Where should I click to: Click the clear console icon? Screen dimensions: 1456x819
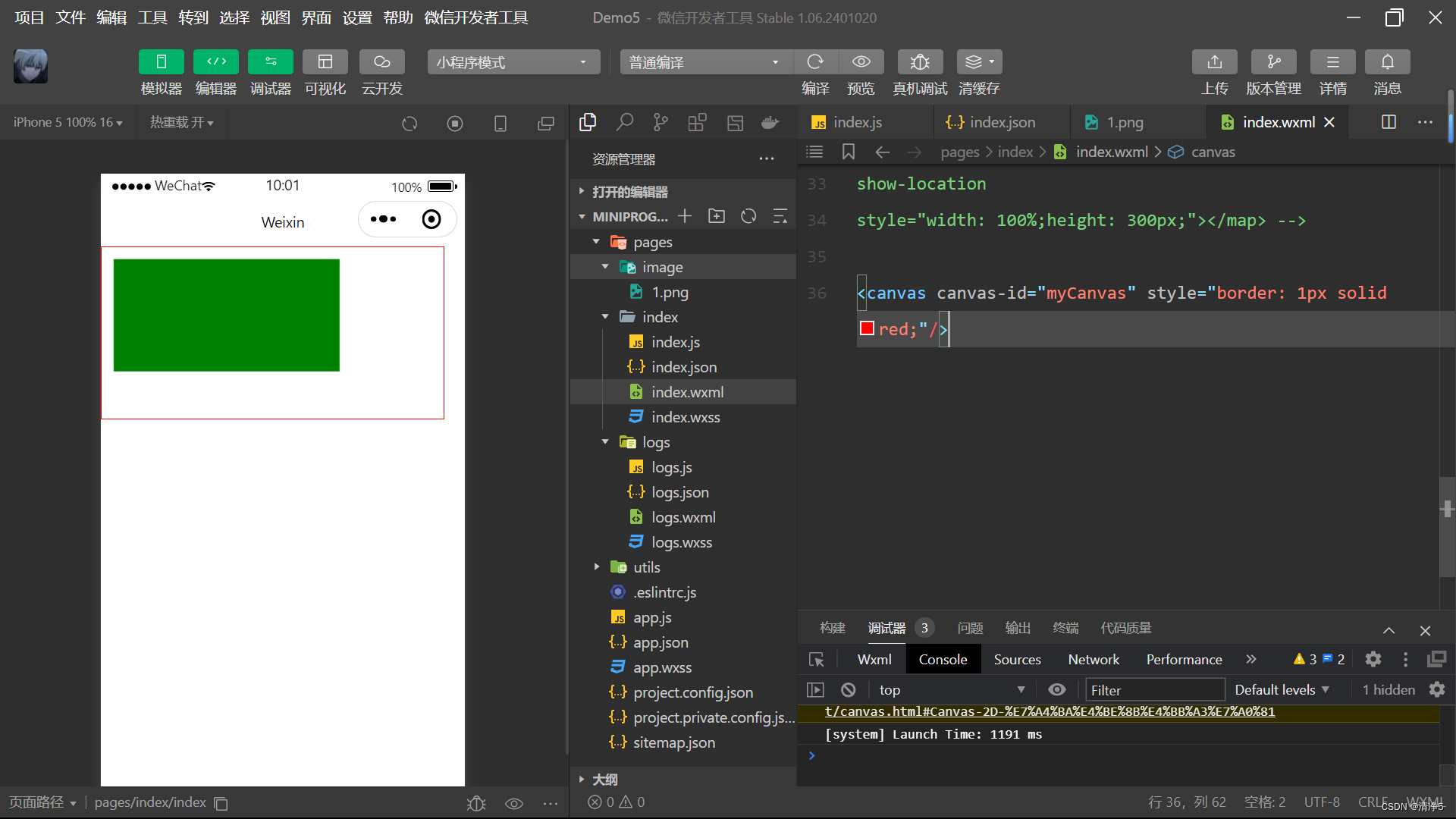(x=848, y=689)
